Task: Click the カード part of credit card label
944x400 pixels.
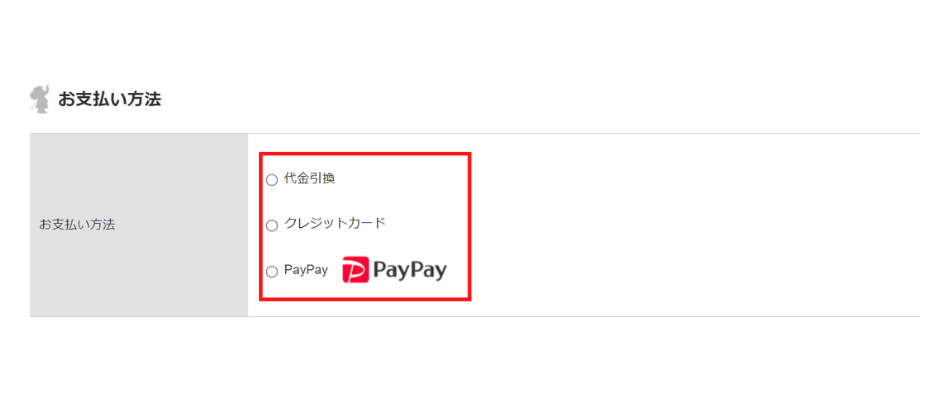Action: tap(367, 223)
